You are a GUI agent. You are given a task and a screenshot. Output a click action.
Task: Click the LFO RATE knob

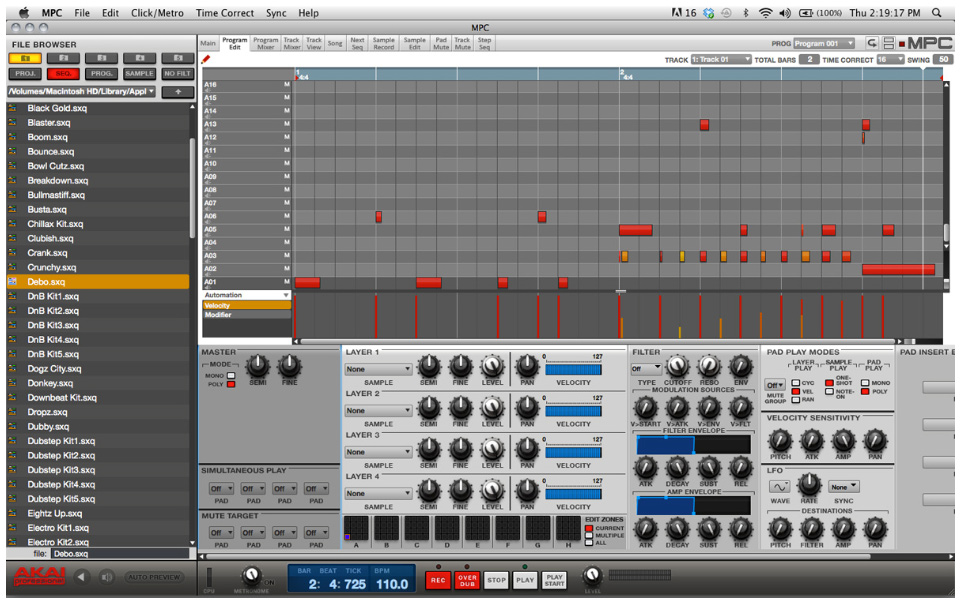(x=809, y=485)
